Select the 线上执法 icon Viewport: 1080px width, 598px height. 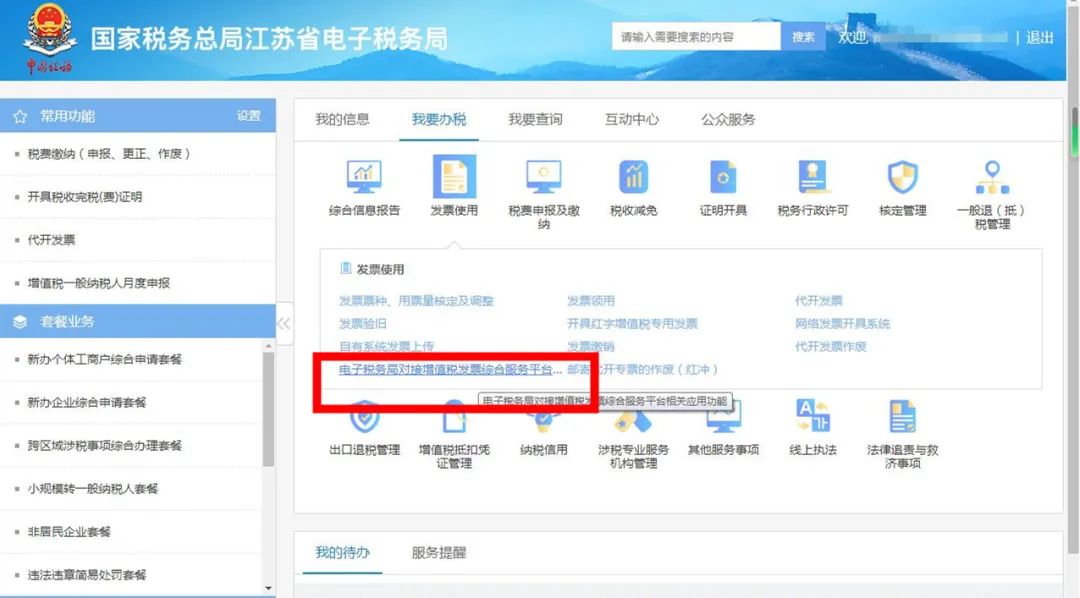[x=813, y=415]
